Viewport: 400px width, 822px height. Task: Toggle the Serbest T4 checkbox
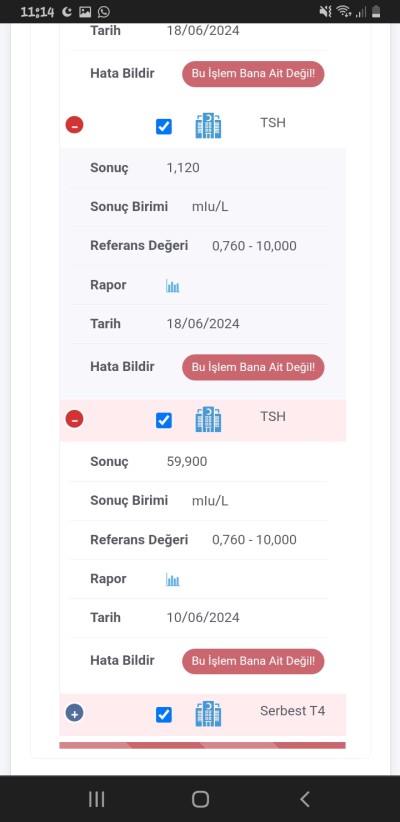164,714
